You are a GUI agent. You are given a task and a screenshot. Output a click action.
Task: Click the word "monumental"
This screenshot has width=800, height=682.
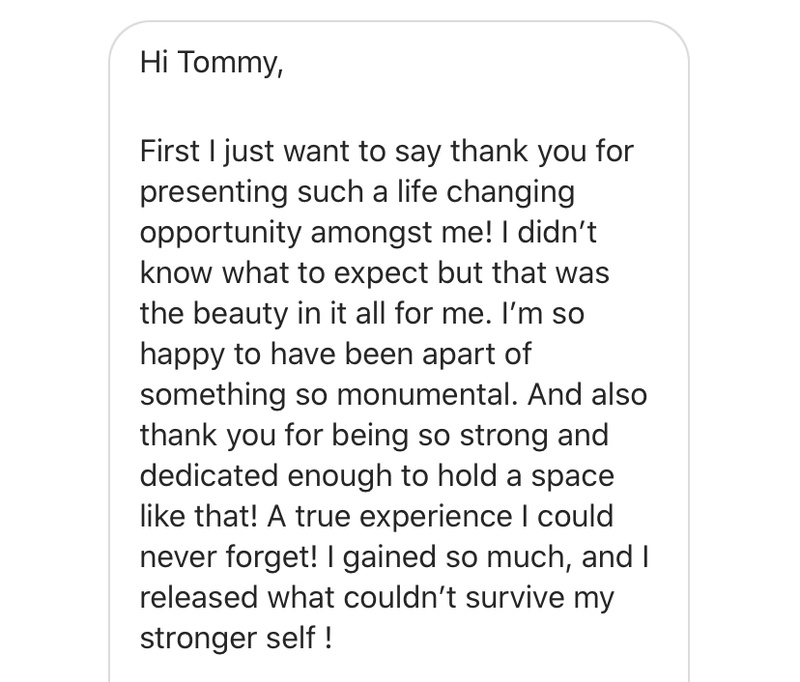tap(432, 393)
